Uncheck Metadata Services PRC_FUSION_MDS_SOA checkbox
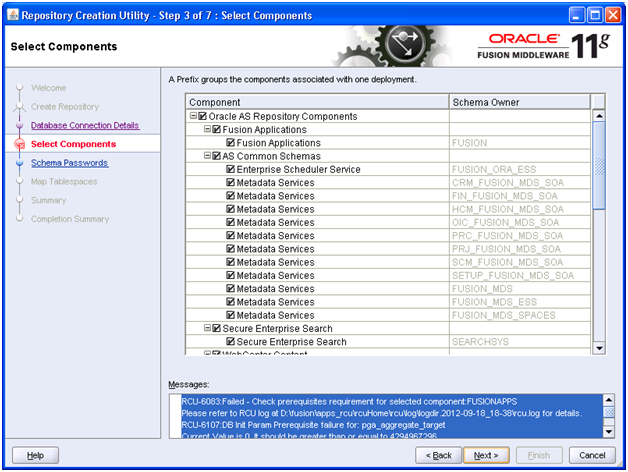Viewport: 628px width, 472px height. [x=230, y=235]
